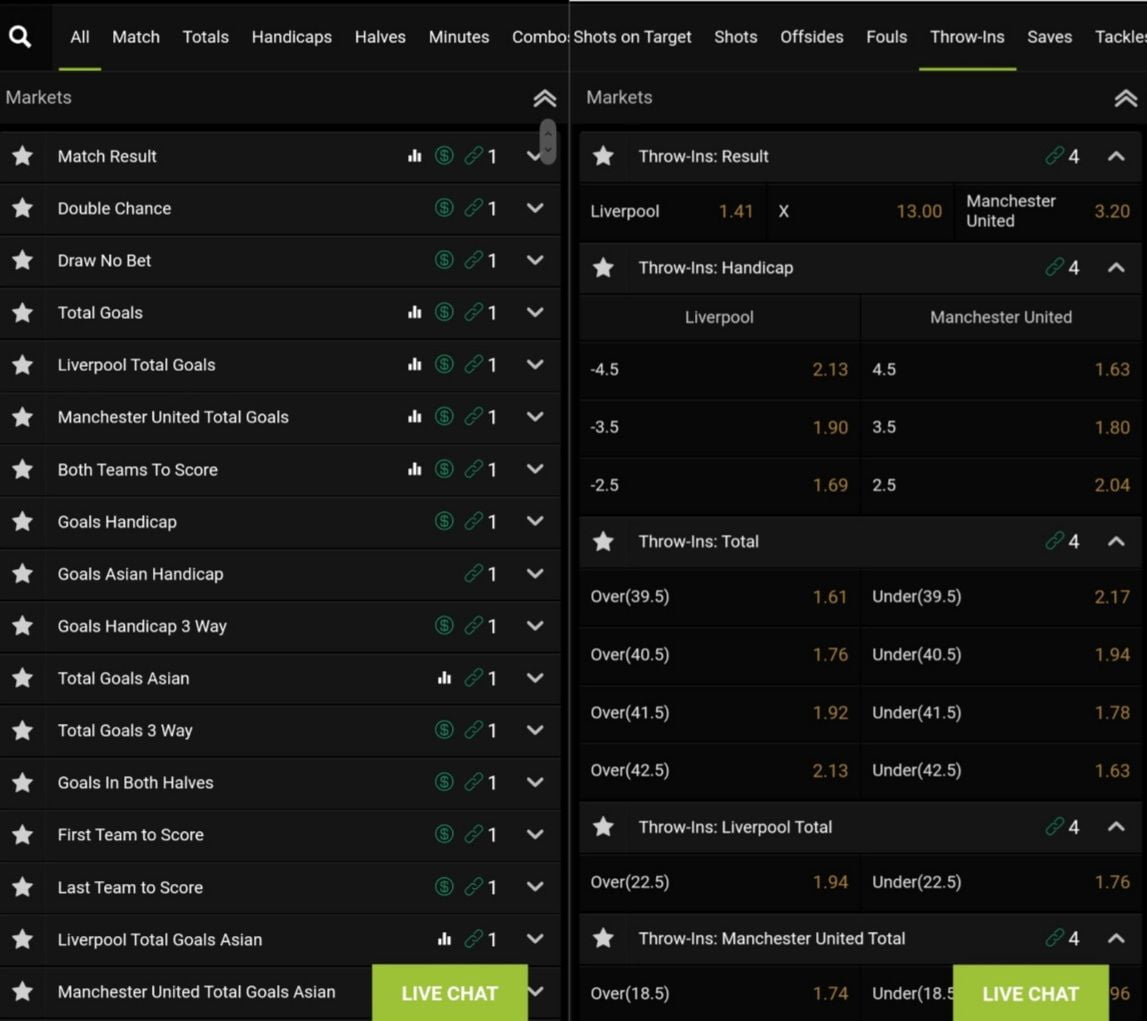Collapse the Throw-Ins: Total section
The height and width of the screenshot is (1021, 1147).
click(1116, 541)
